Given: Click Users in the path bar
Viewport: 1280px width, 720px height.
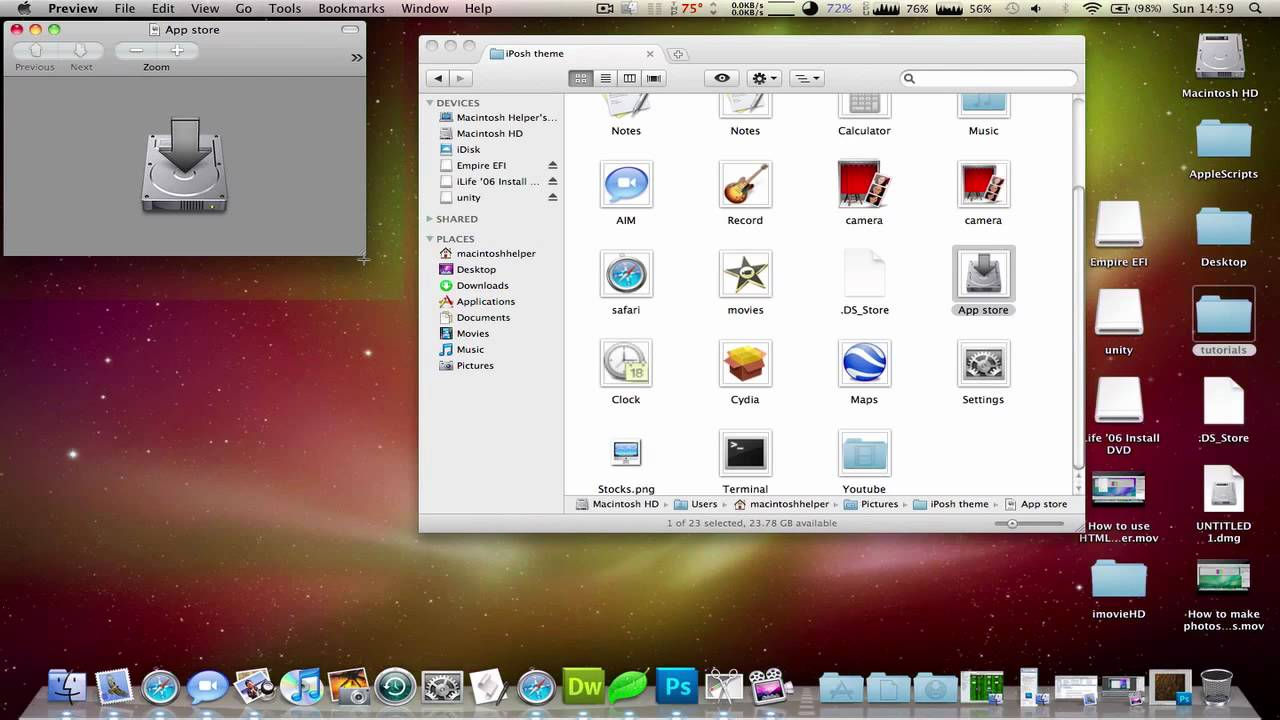Looking at the screenshot, I should tap(696, 504).
